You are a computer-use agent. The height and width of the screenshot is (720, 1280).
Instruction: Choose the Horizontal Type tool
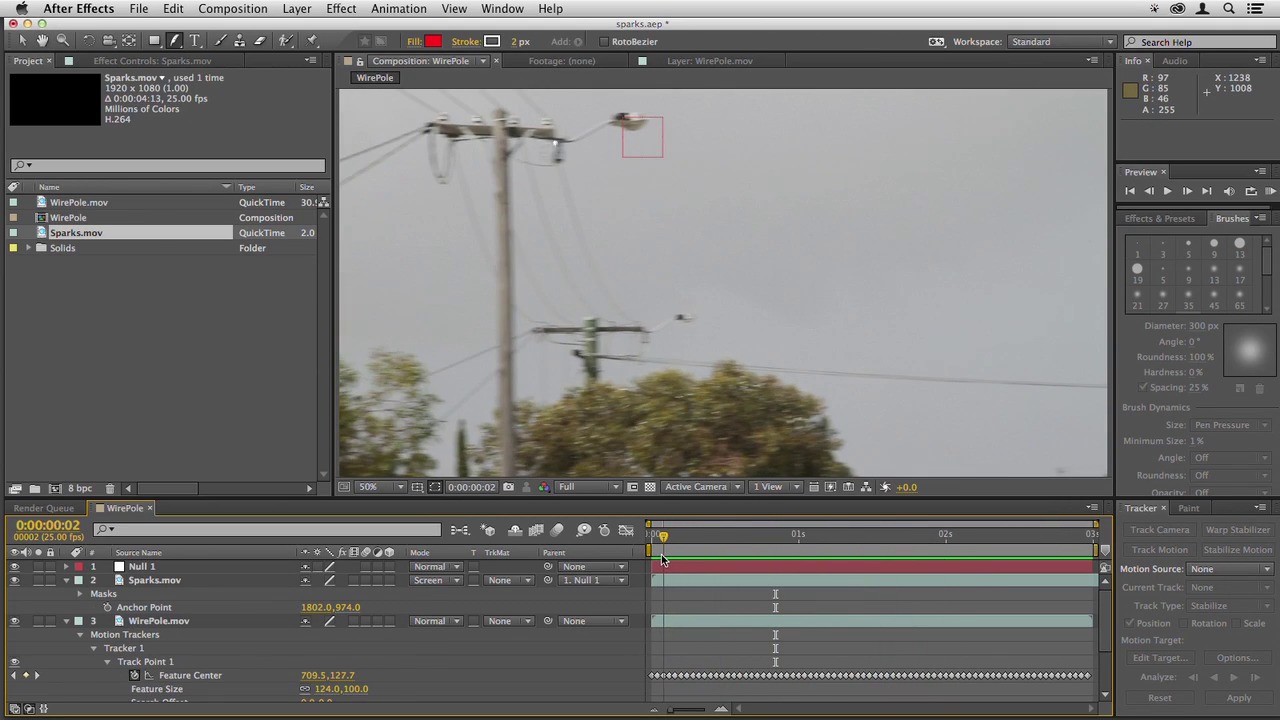(195, 41)
